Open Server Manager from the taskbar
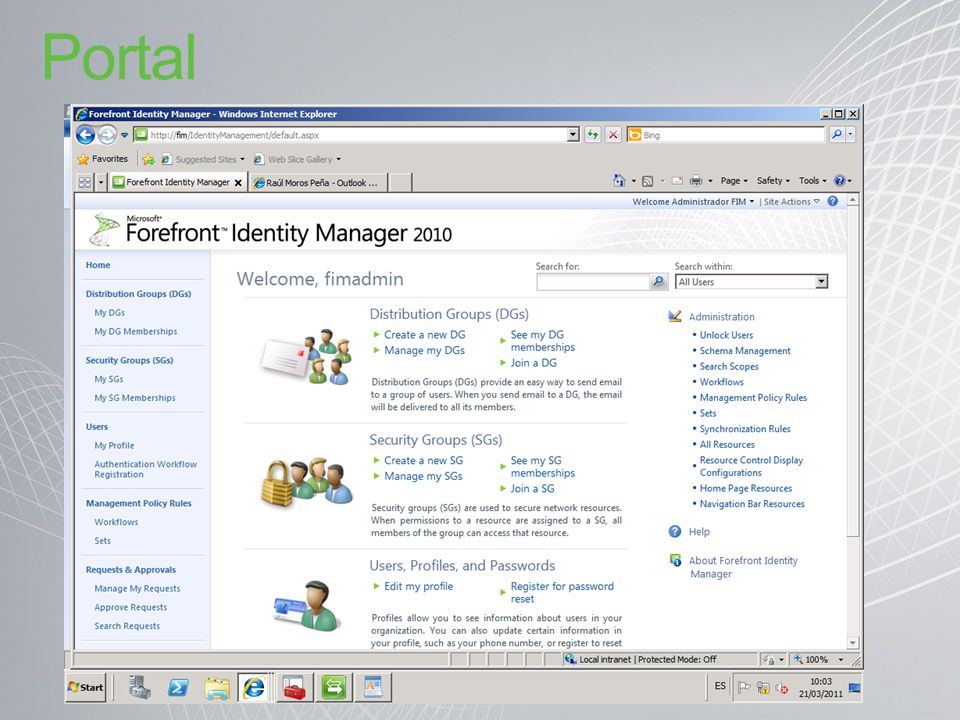Image resolution: width=960 pixels, height=720 pixels. click(140, 688)
